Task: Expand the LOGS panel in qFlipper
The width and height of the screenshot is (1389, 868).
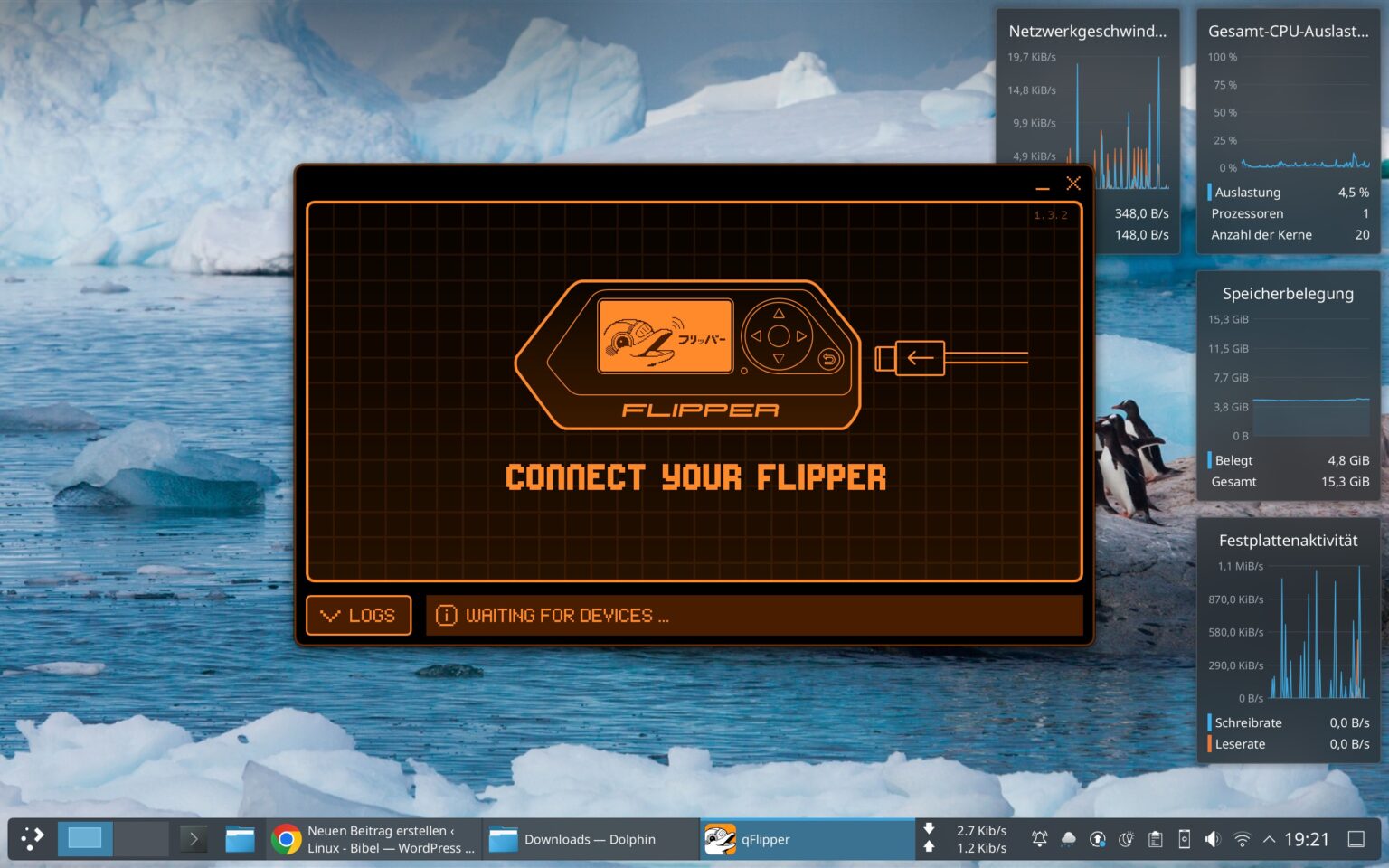Action: 358,615
